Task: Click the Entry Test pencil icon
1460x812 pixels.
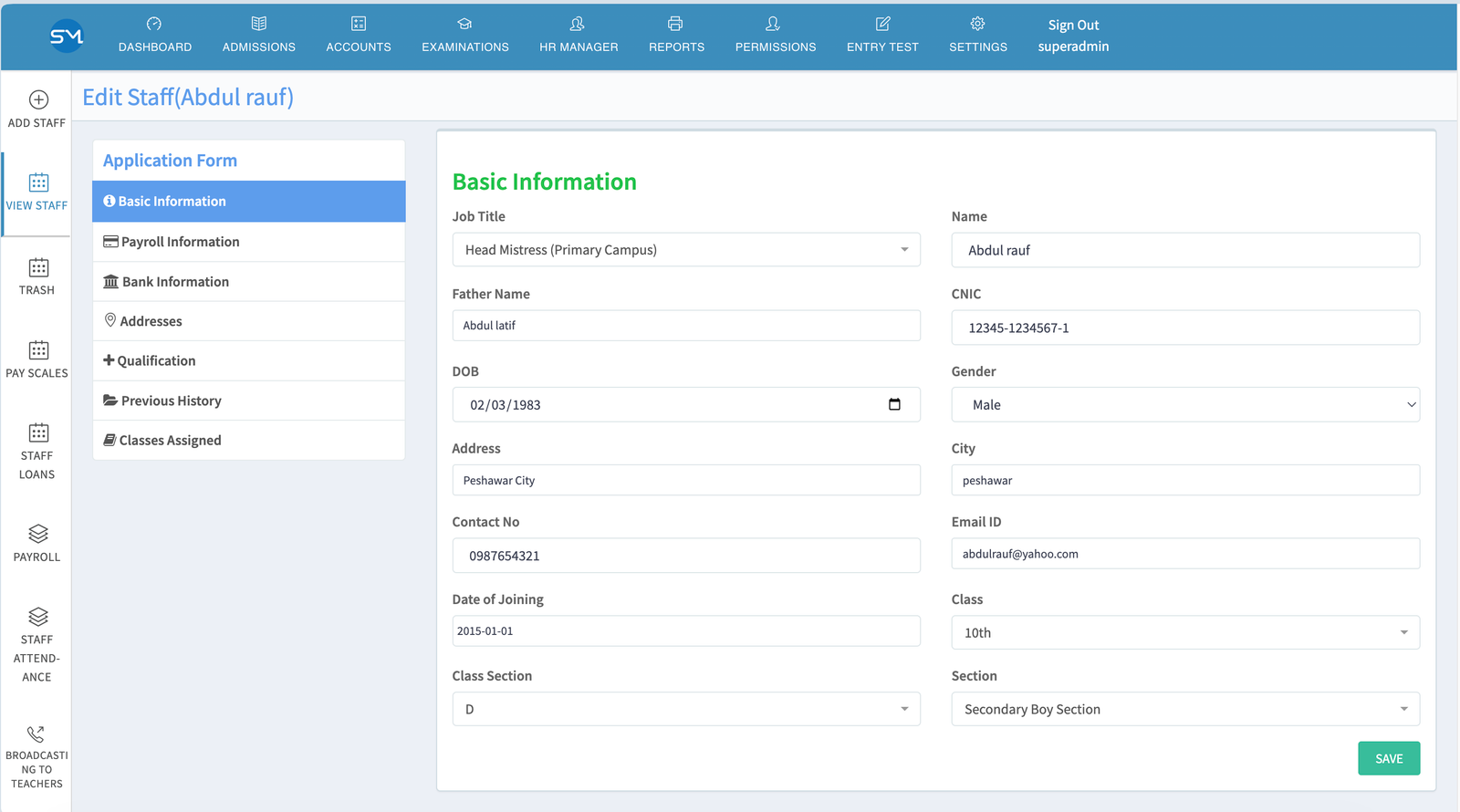Action: [x=882, y=24]
